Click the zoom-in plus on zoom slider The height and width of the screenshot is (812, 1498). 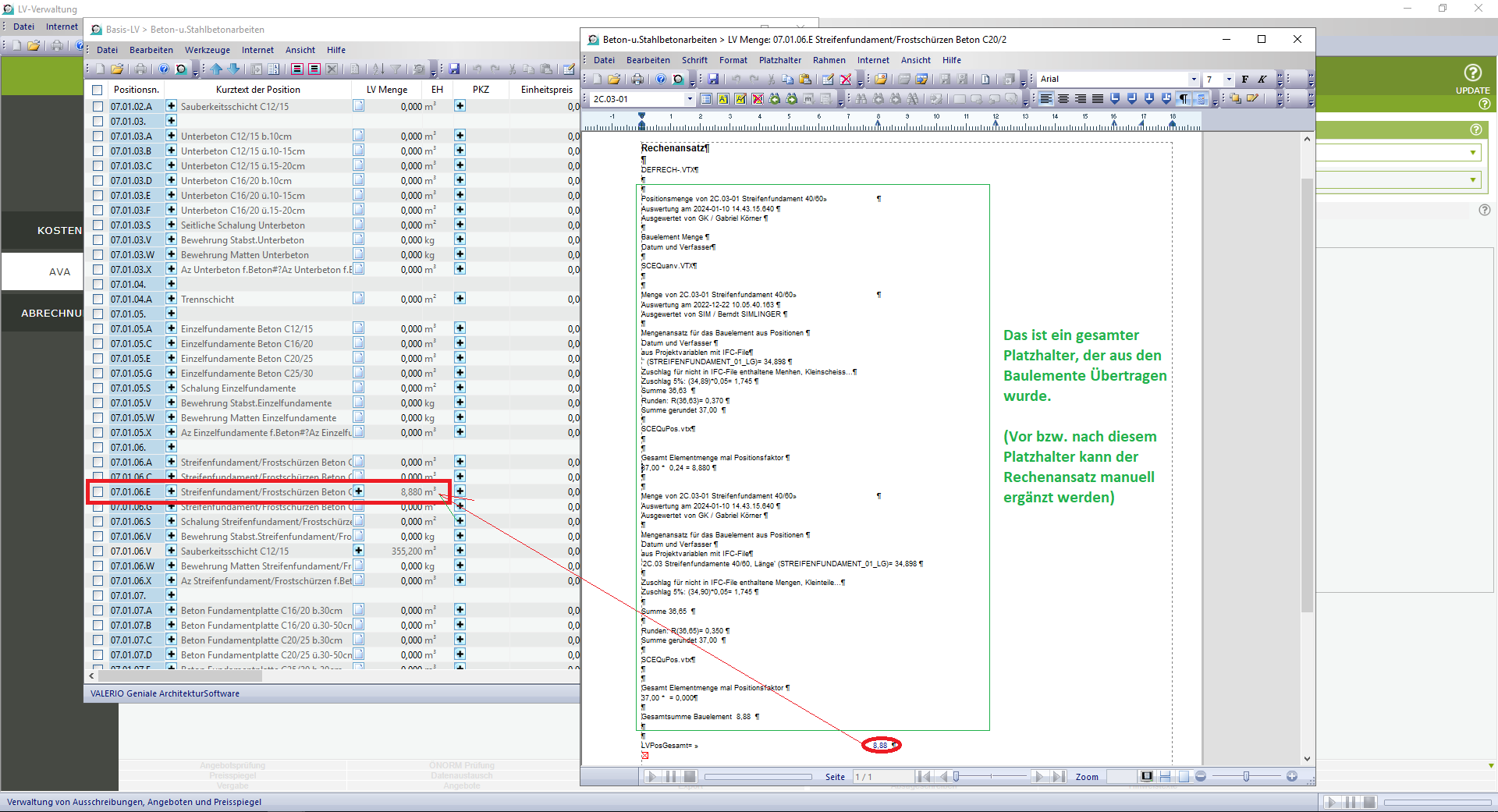[x=1292, y=776]
